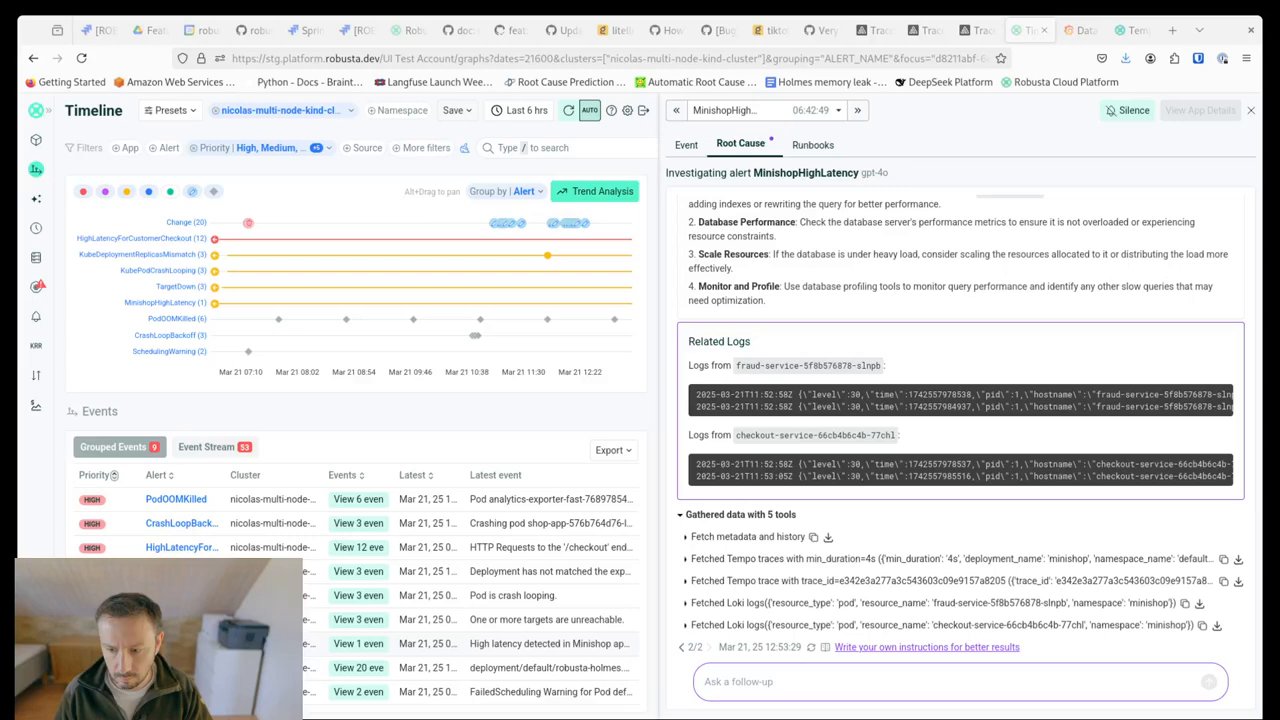Screen dimensions: 1280x720
Task: Toggle the AUTO refresh button
Action: click(x=589, y=110)
